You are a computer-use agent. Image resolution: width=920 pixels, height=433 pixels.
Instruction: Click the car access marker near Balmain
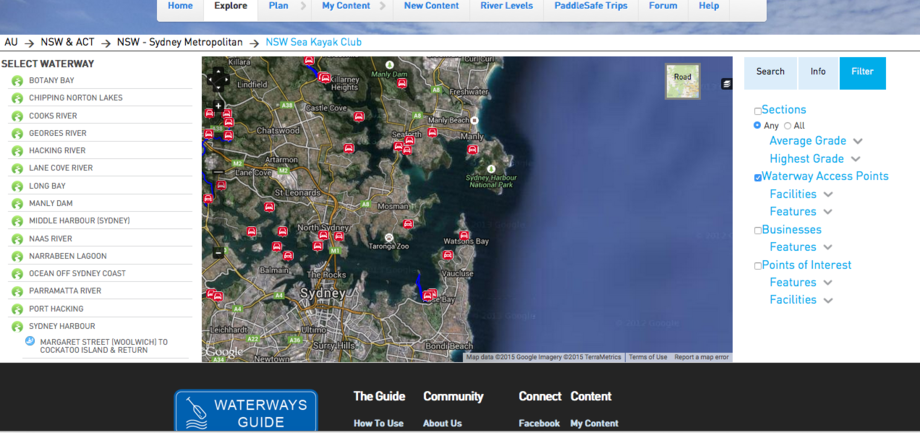tap(288, 256)
